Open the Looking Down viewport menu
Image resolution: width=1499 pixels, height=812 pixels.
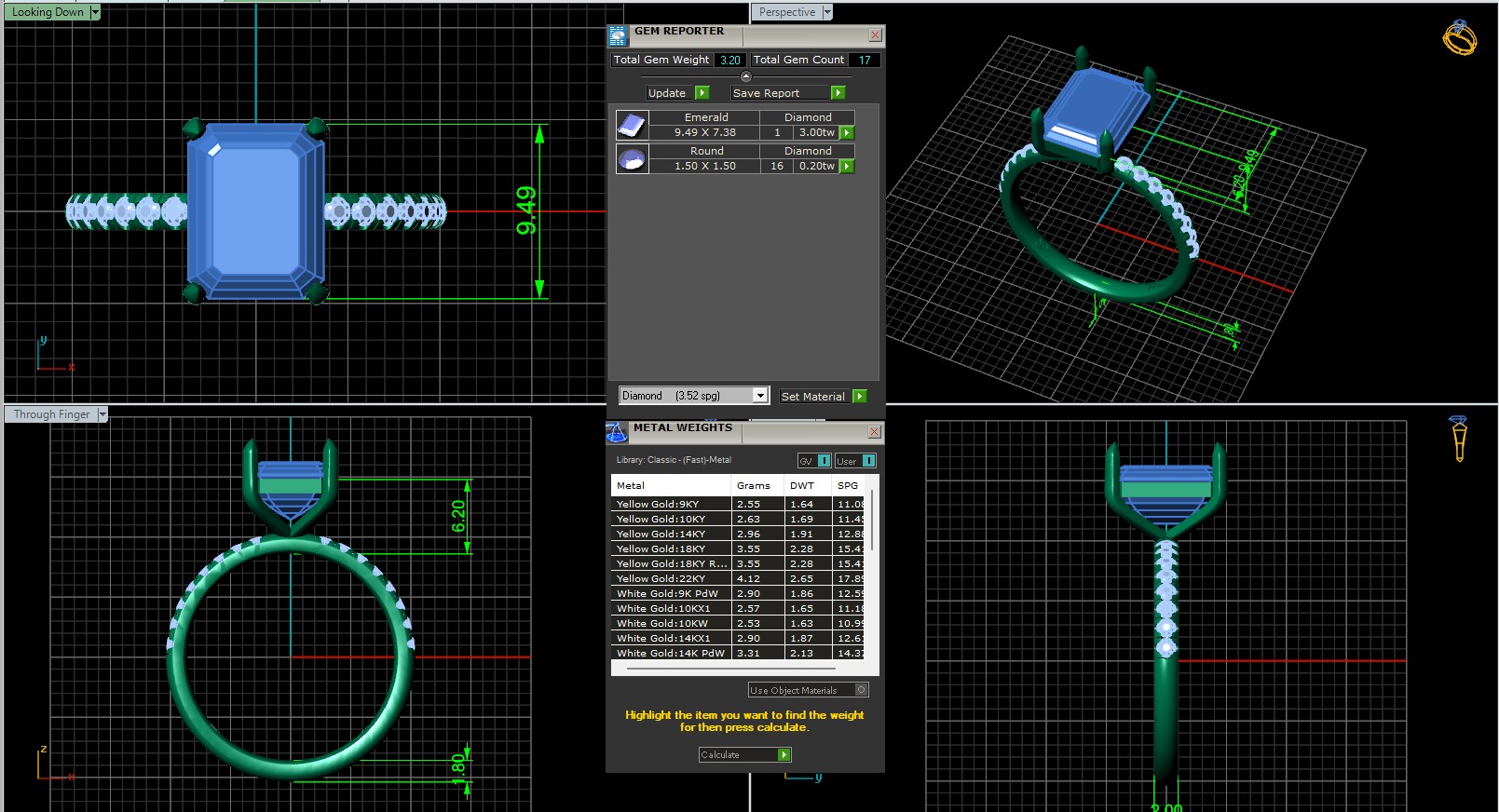pos(95,12)
